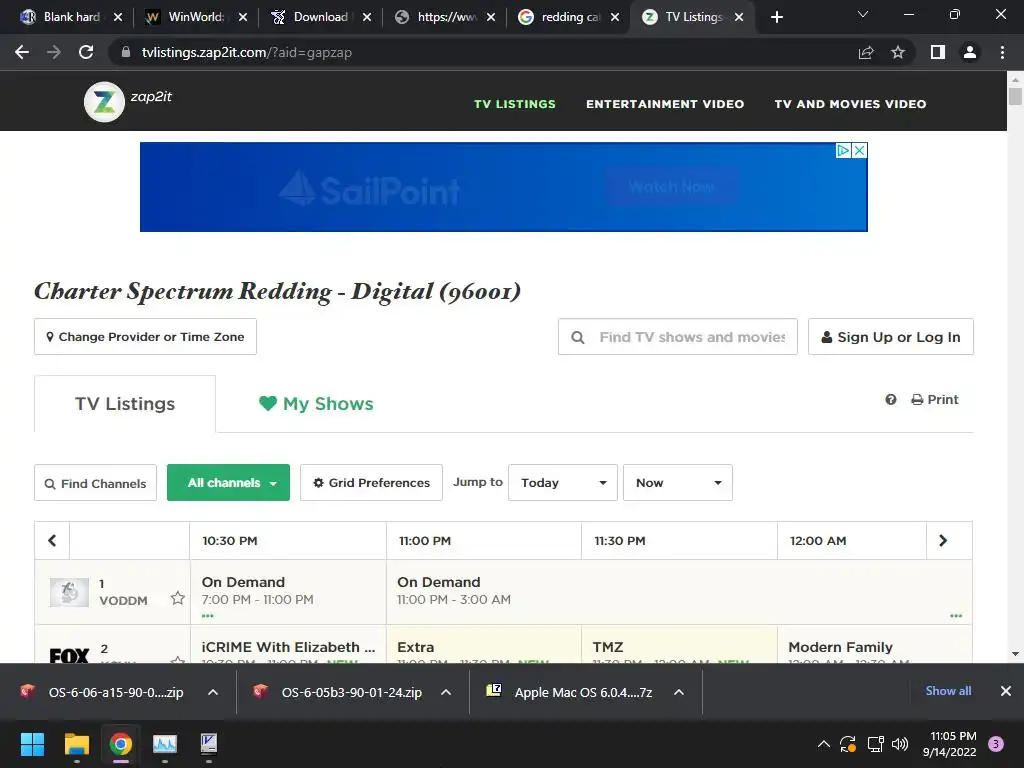Go back with browser back arrow
This screenshot has height=768, width=1024.
point(22,52)
